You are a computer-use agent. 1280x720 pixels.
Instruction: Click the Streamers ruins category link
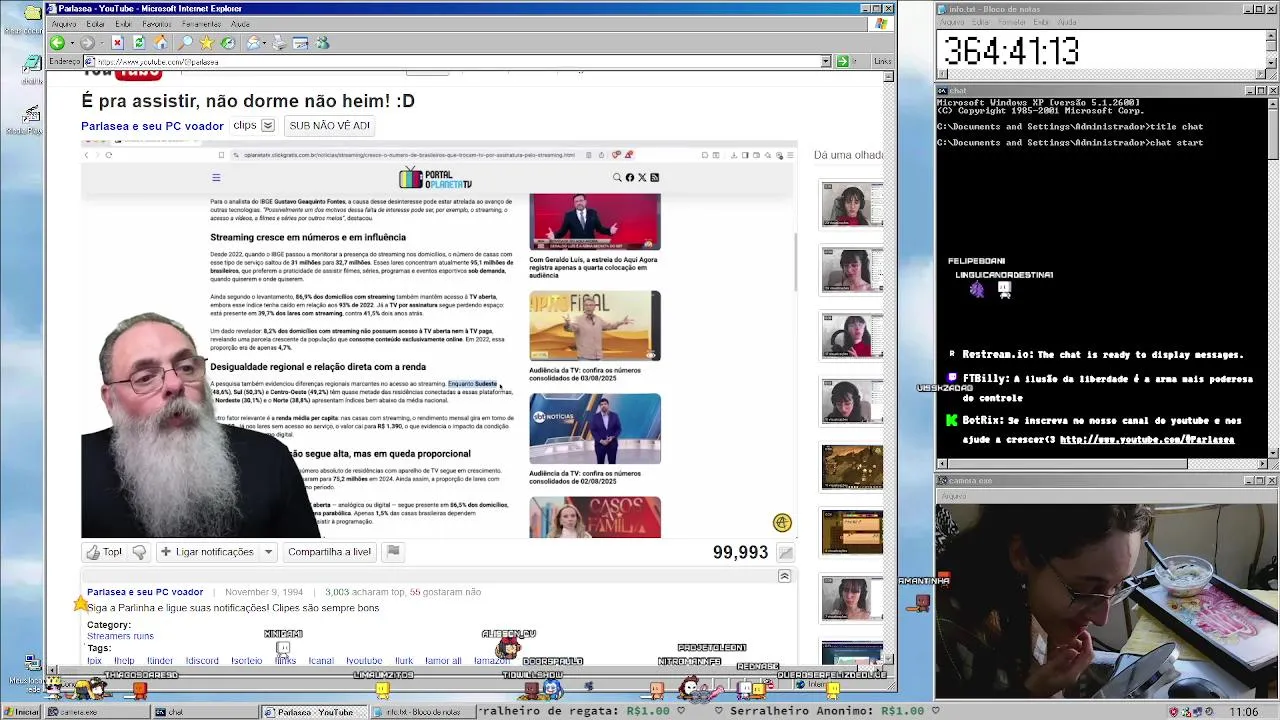(120, 636)
